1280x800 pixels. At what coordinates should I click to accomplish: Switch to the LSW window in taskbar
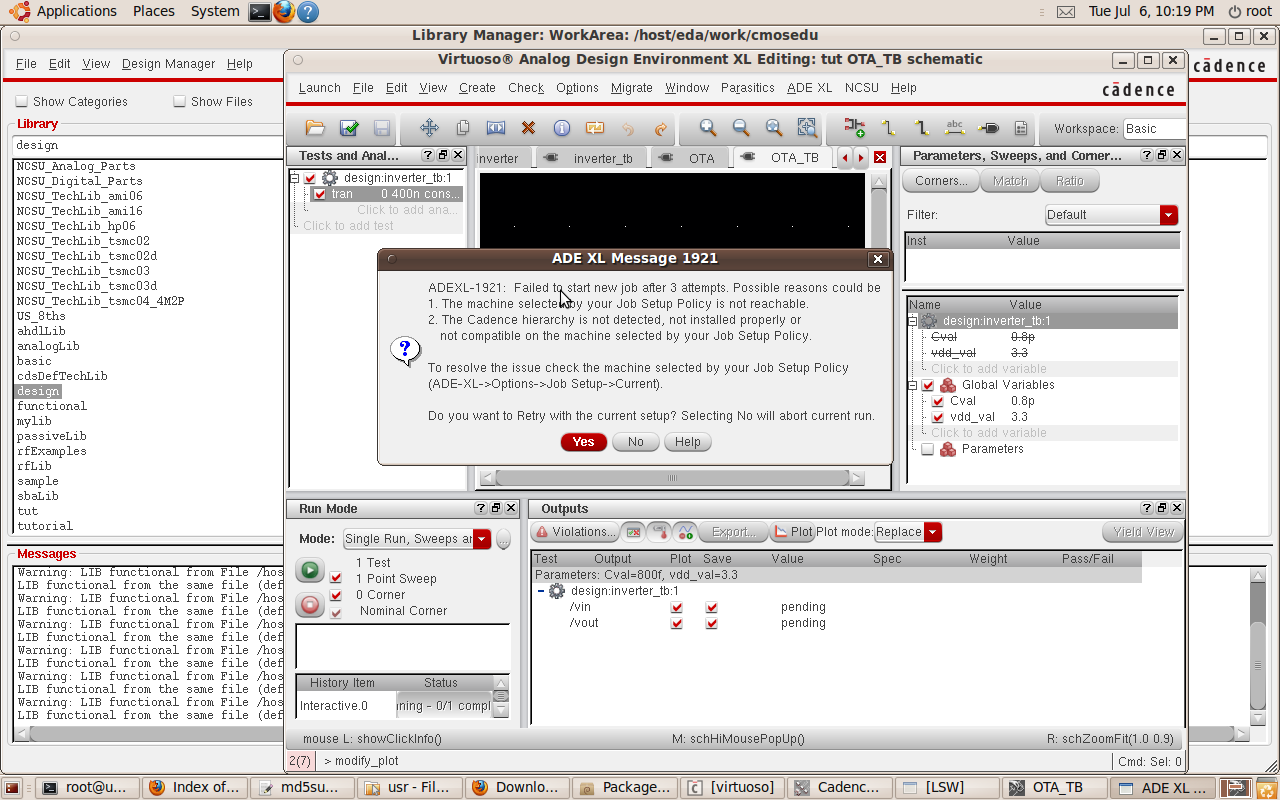(944, 788)
